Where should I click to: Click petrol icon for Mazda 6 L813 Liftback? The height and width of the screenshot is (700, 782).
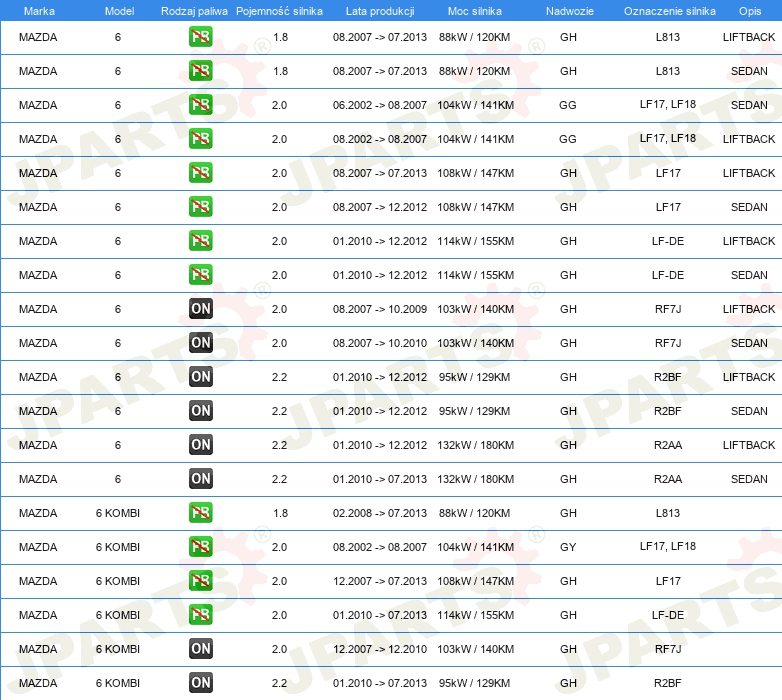tap(200, 37)
